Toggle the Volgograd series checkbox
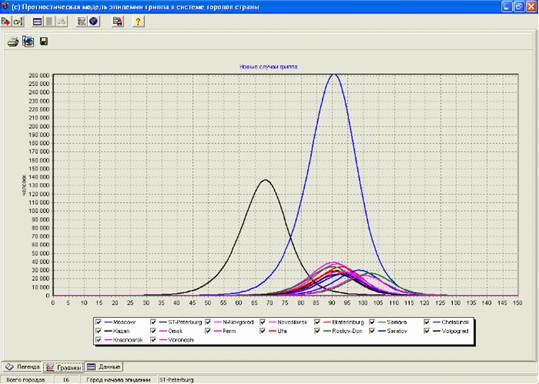The image size is (539, 384). click(427, 331)
